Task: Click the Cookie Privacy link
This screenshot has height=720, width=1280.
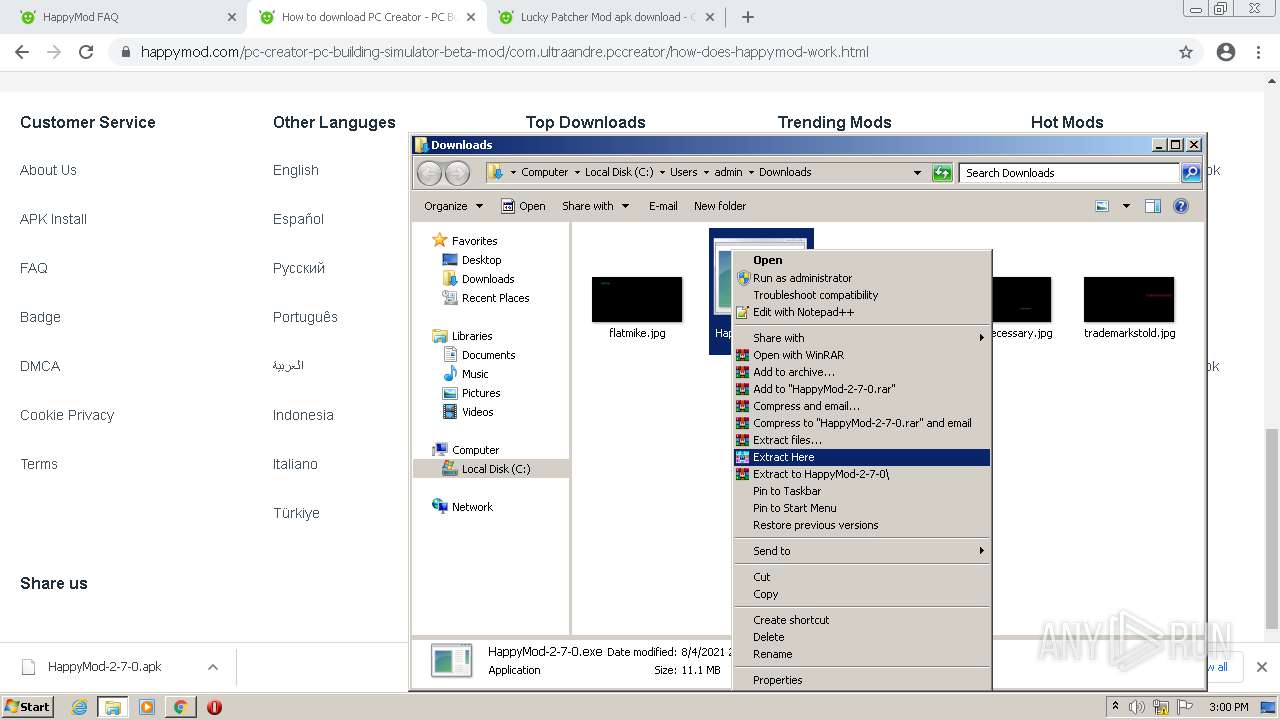Action: click(x=67, y=415)
